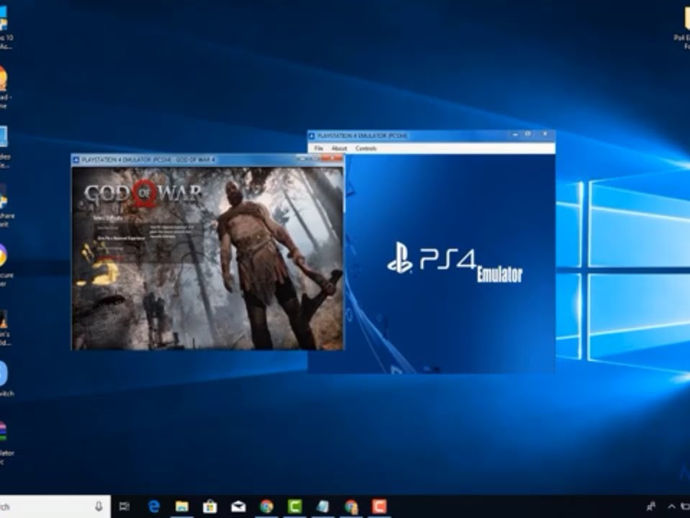
Task: Open File Explorer from the taskbar
Action: pos(182,507)
